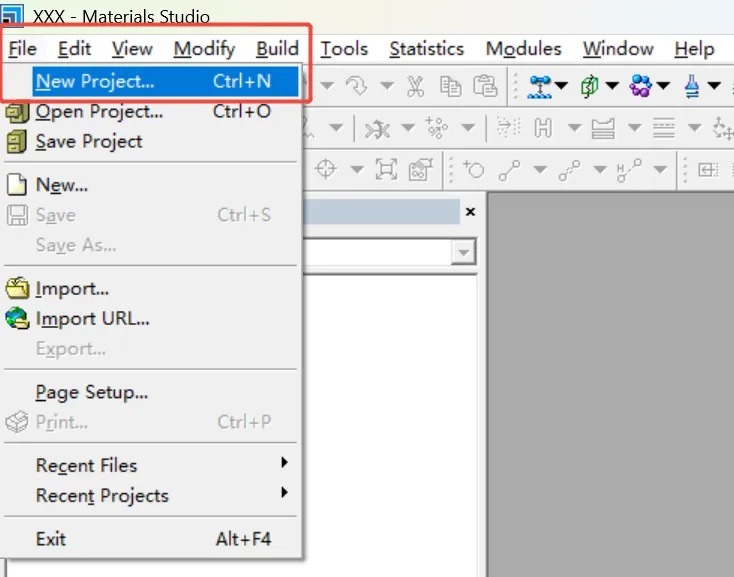Select Import URL... menu entry
Screen dimensions: 734x577
click(x=92, y=319)
